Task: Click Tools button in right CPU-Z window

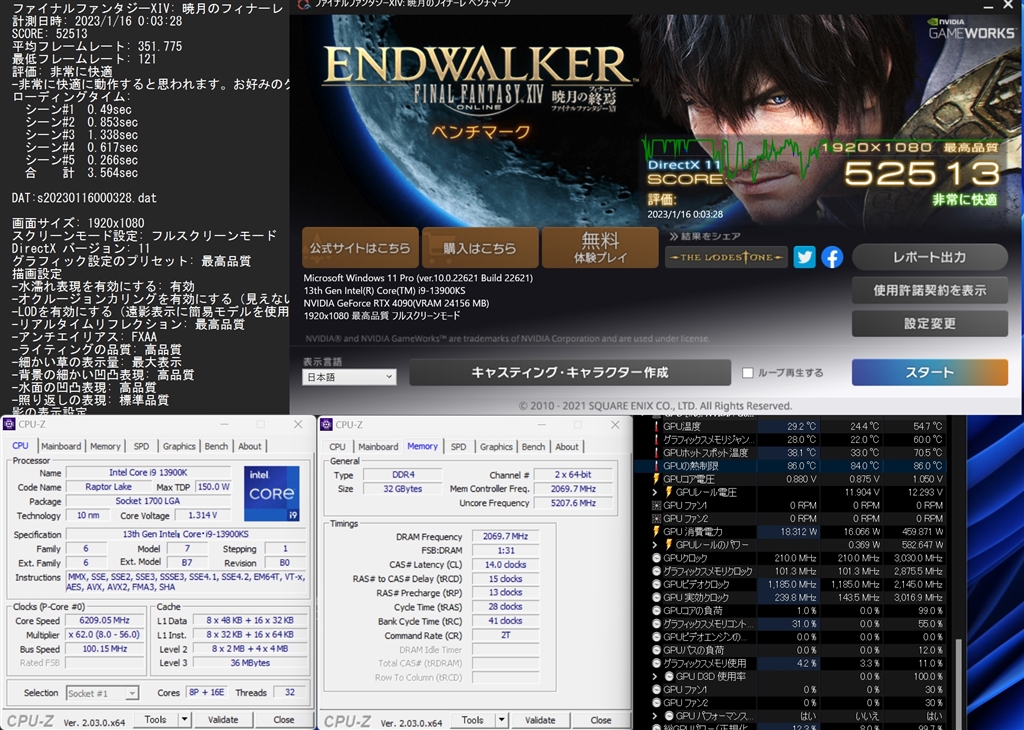Action: 472,720
